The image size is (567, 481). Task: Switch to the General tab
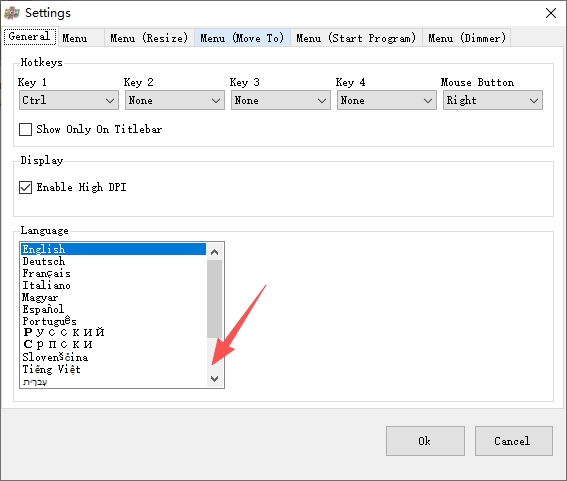point(30,37)
